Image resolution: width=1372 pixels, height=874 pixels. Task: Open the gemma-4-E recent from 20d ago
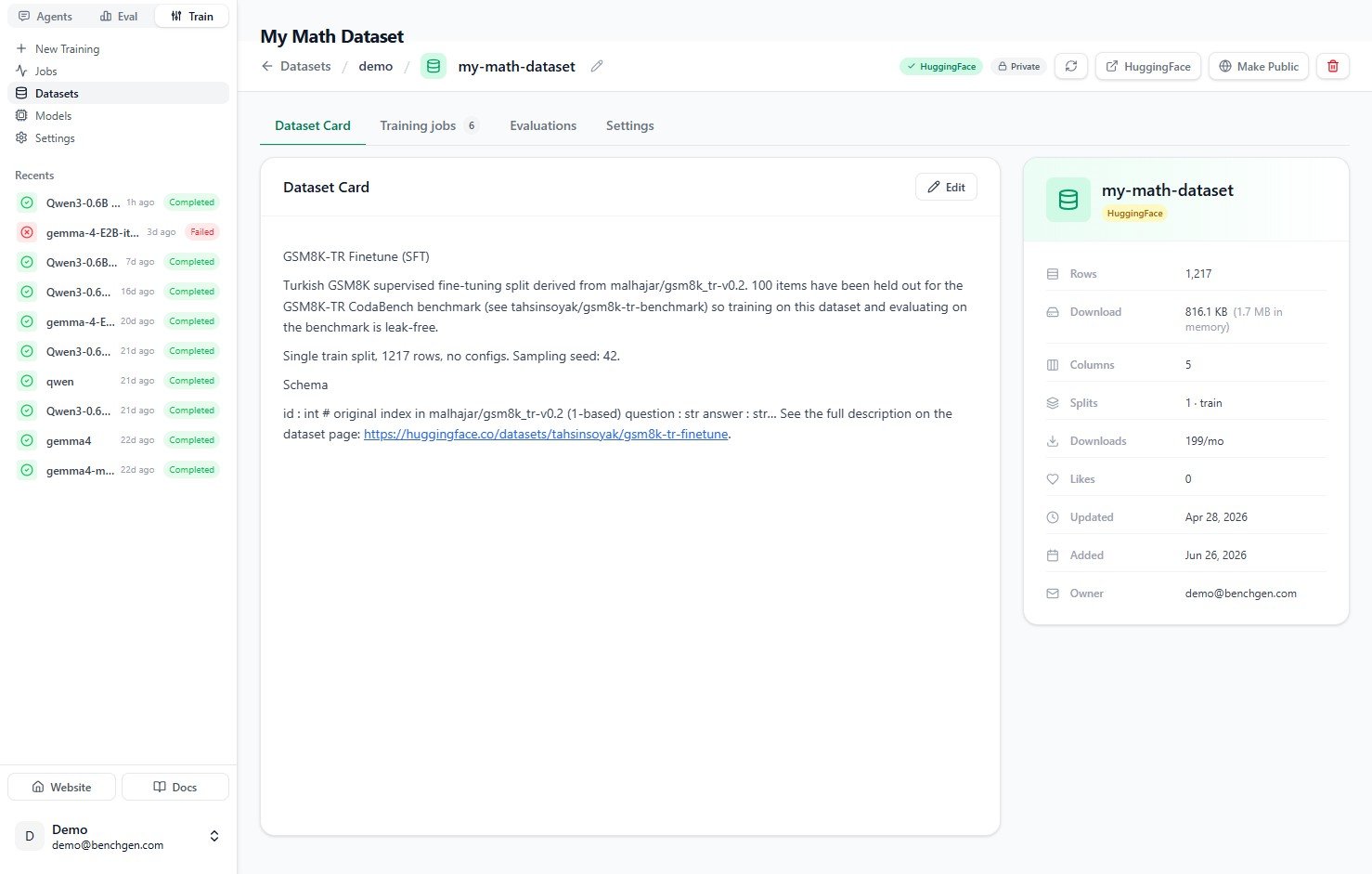(118, 321)
